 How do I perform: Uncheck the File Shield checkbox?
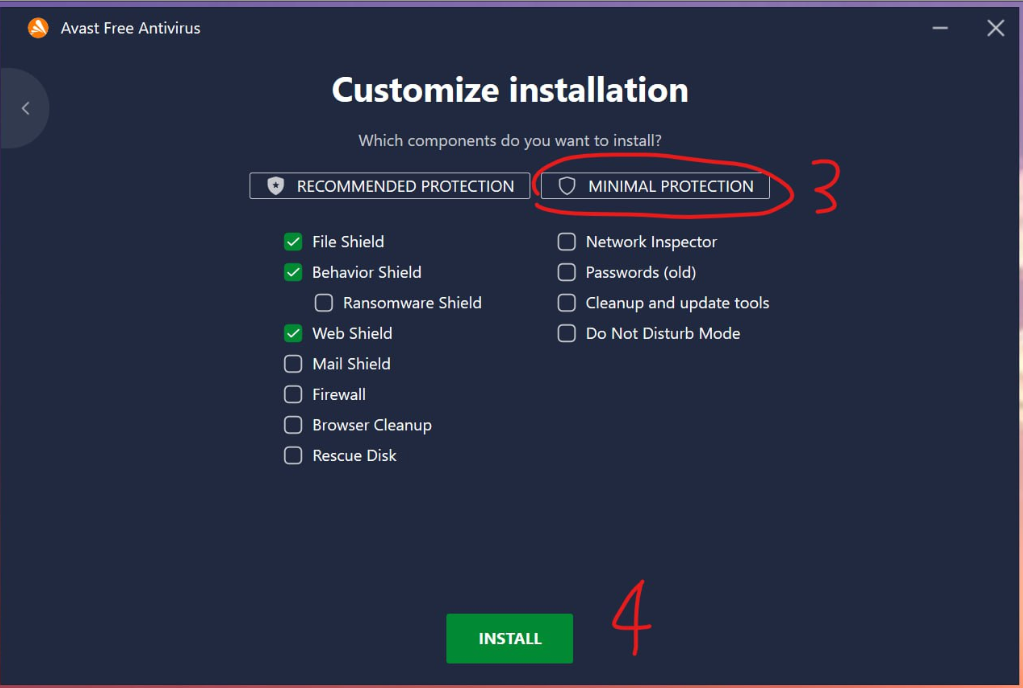tap(293, 242)
